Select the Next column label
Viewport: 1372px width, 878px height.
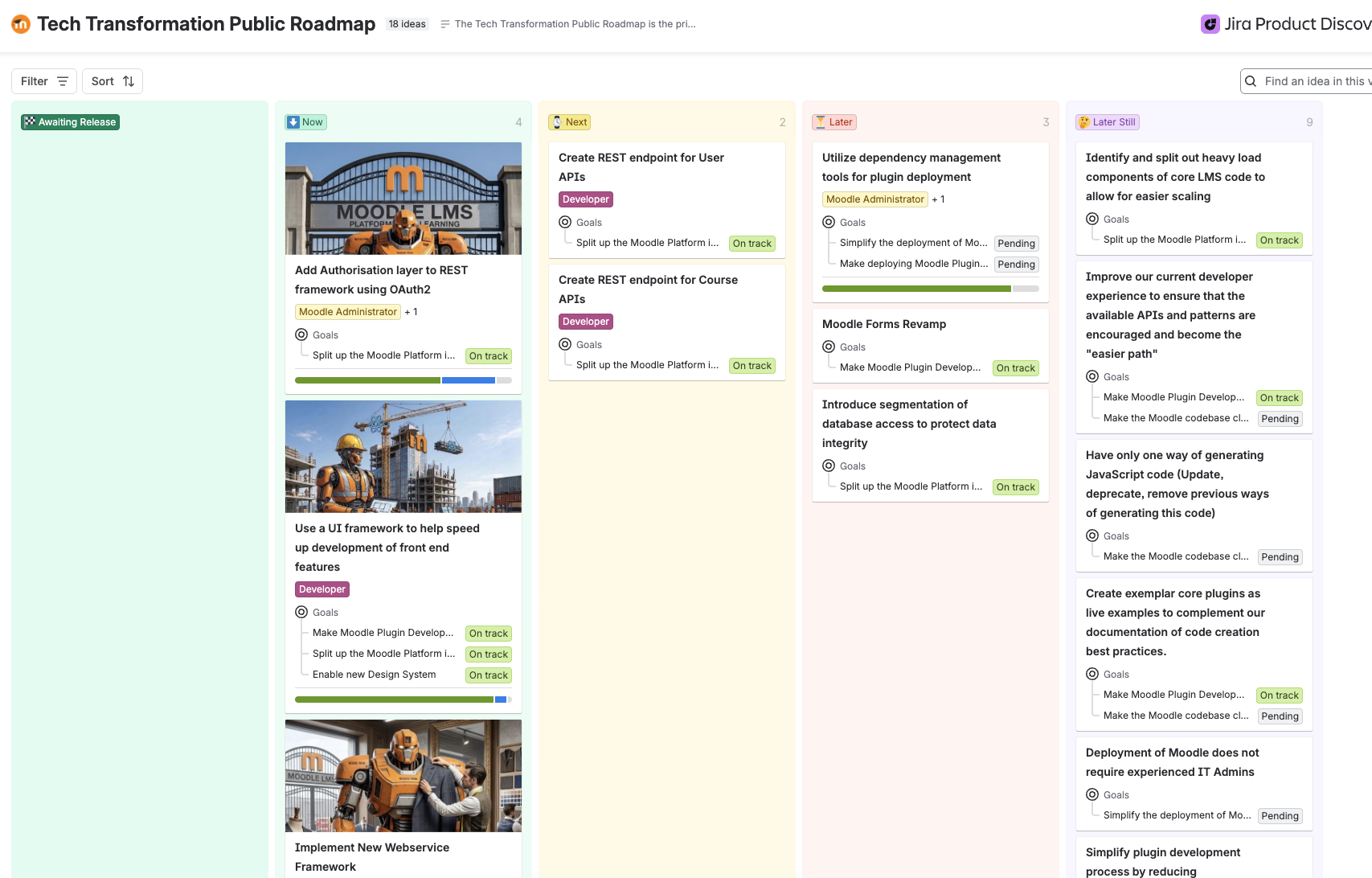click(570, 122)
